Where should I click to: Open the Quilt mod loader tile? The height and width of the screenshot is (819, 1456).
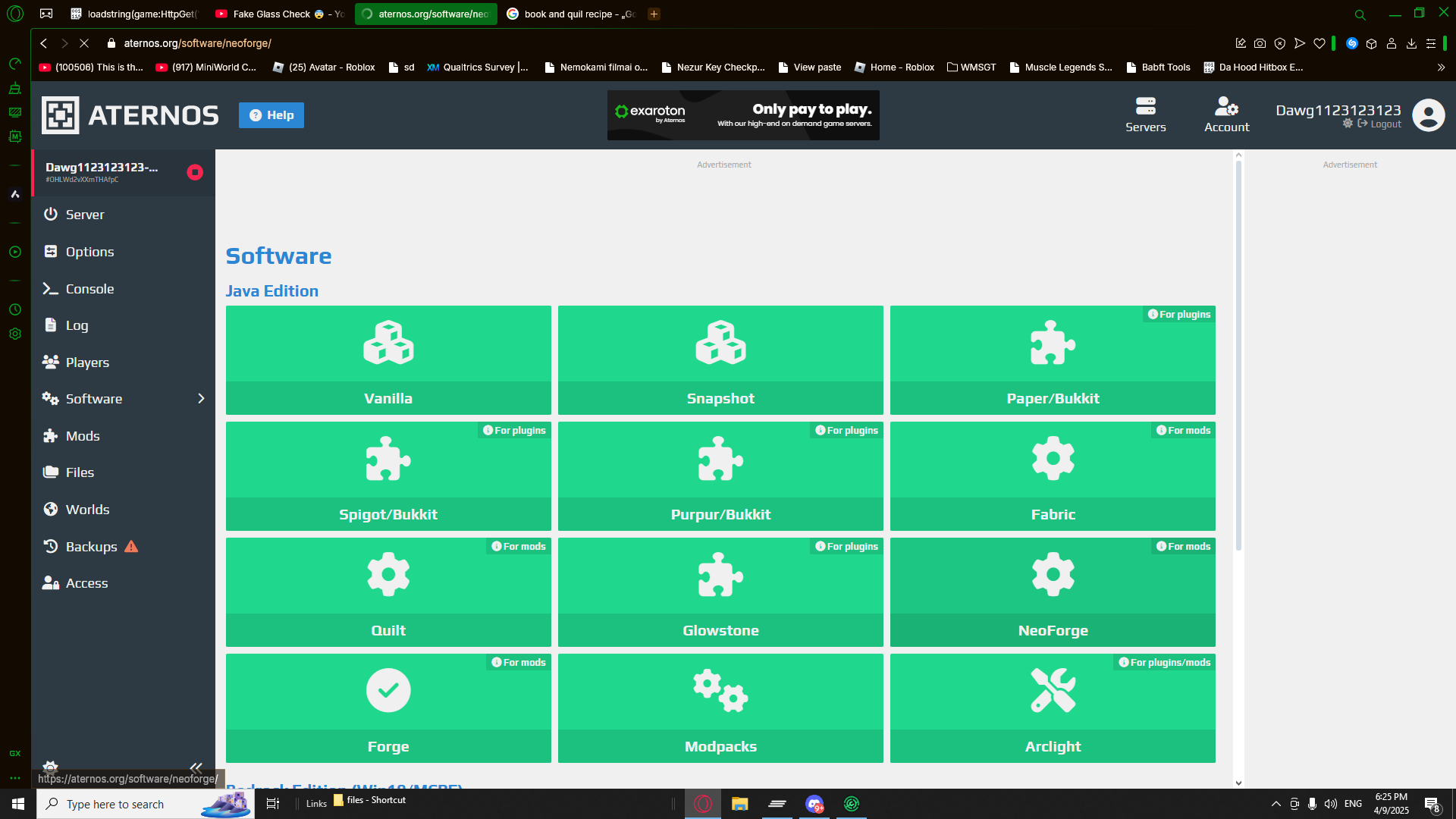point(388,592)
